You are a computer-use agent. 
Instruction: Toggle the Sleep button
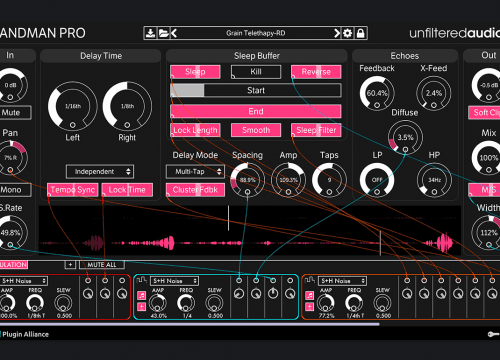(x=195, y=72)
